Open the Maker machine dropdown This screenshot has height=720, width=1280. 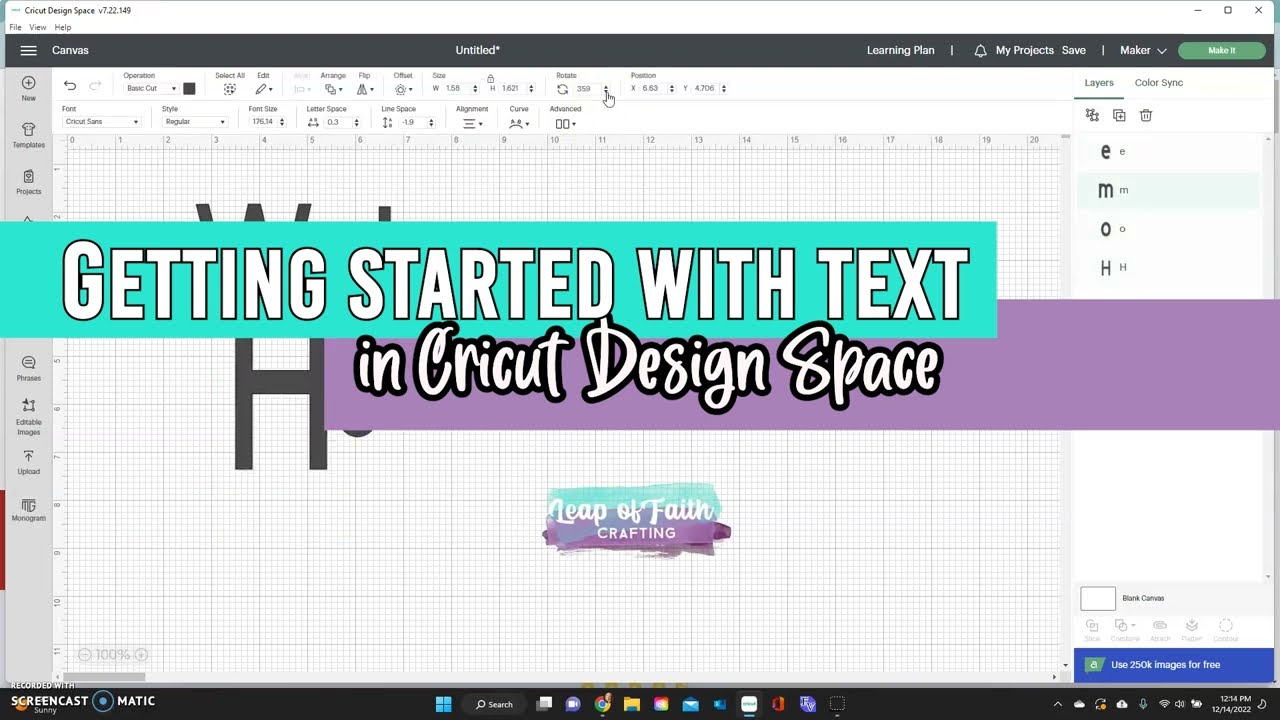tap(1143, 50)
